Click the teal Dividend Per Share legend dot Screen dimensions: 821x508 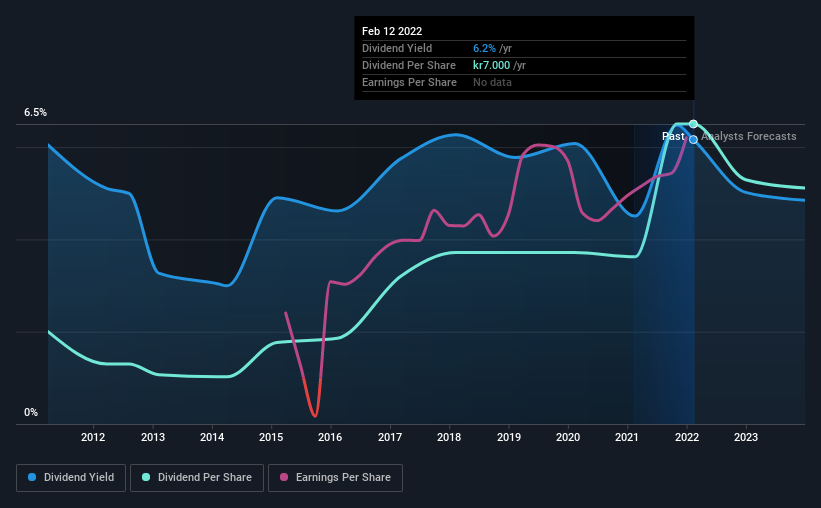pyautogui.click(x=146, y=477)
